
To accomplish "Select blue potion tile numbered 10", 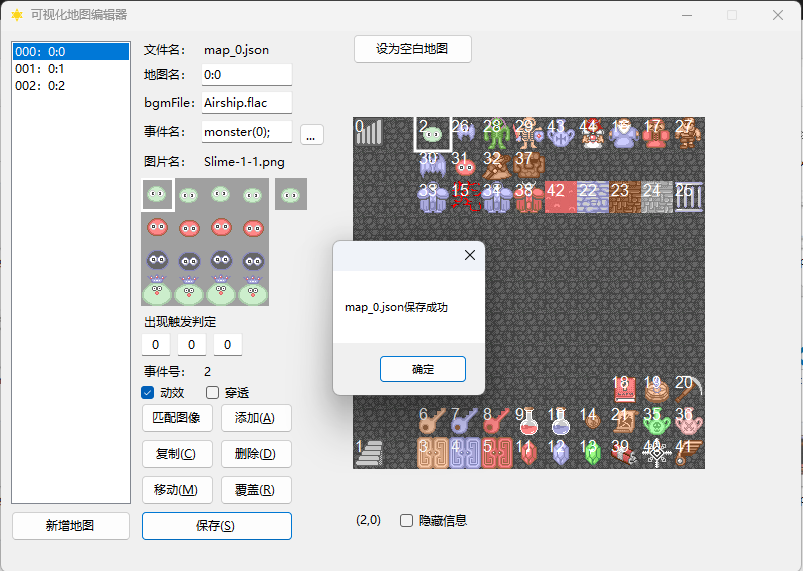I will click(x=561, y=421).
